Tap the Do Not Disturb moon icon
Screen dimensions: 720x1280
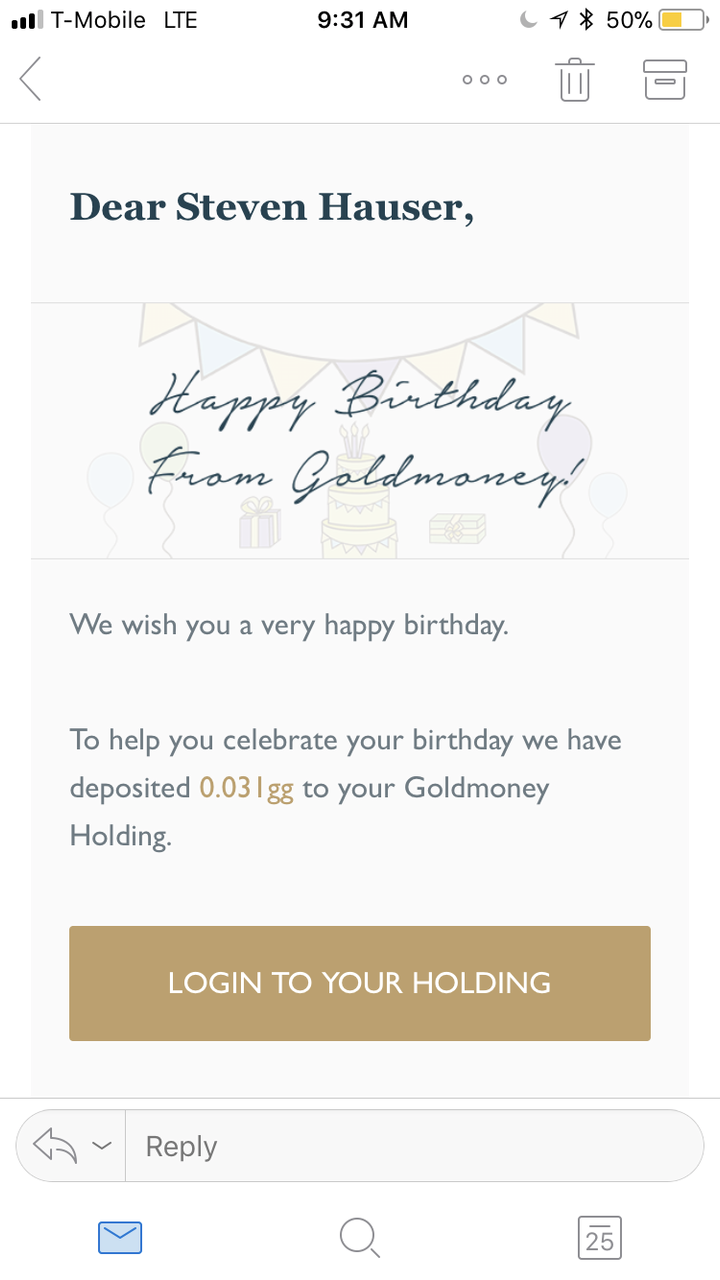(x=529, y=20)
